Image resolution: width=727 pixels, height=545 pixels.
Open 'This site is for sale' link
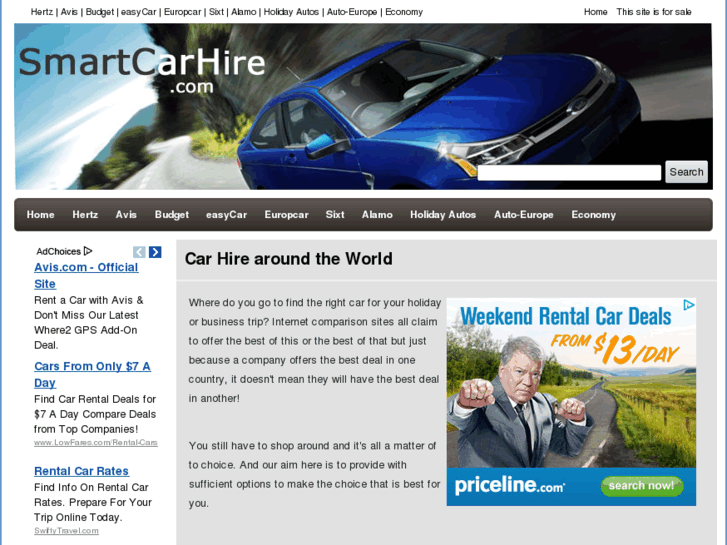[x=654, y=12]
